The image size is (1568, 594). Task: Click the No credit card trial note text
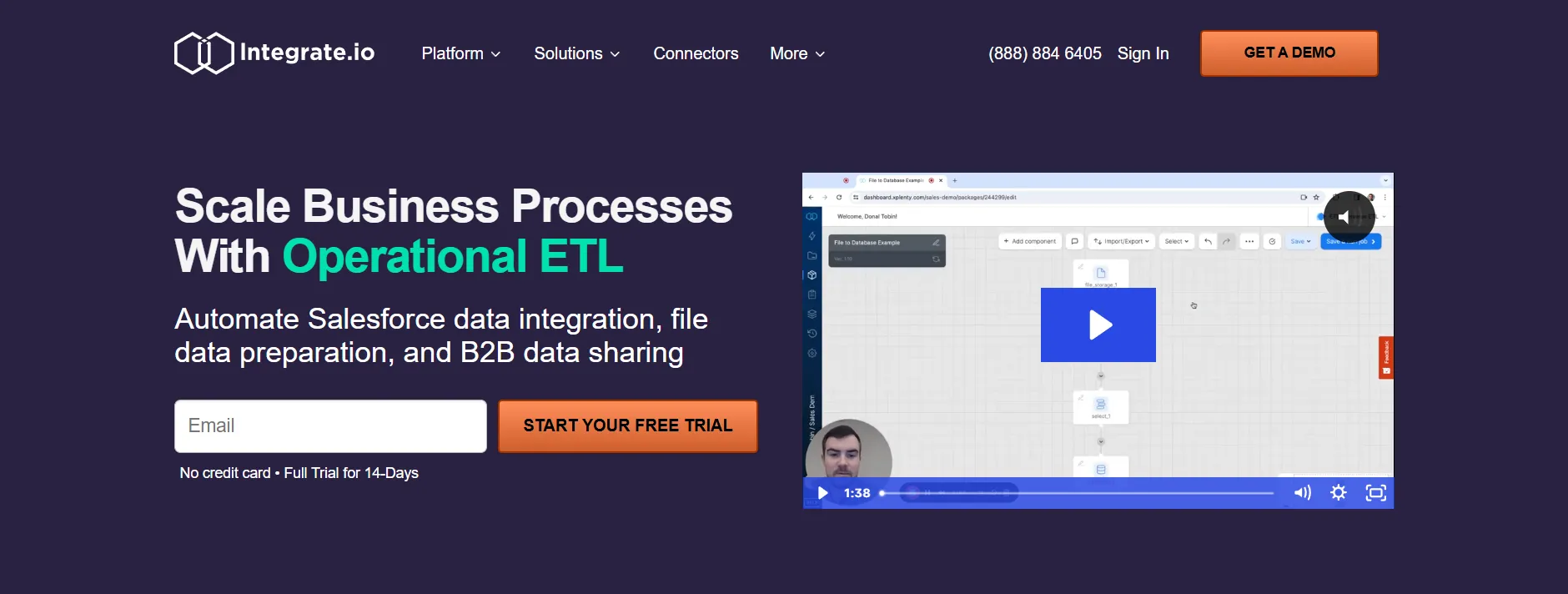click(x=299, y=473)
